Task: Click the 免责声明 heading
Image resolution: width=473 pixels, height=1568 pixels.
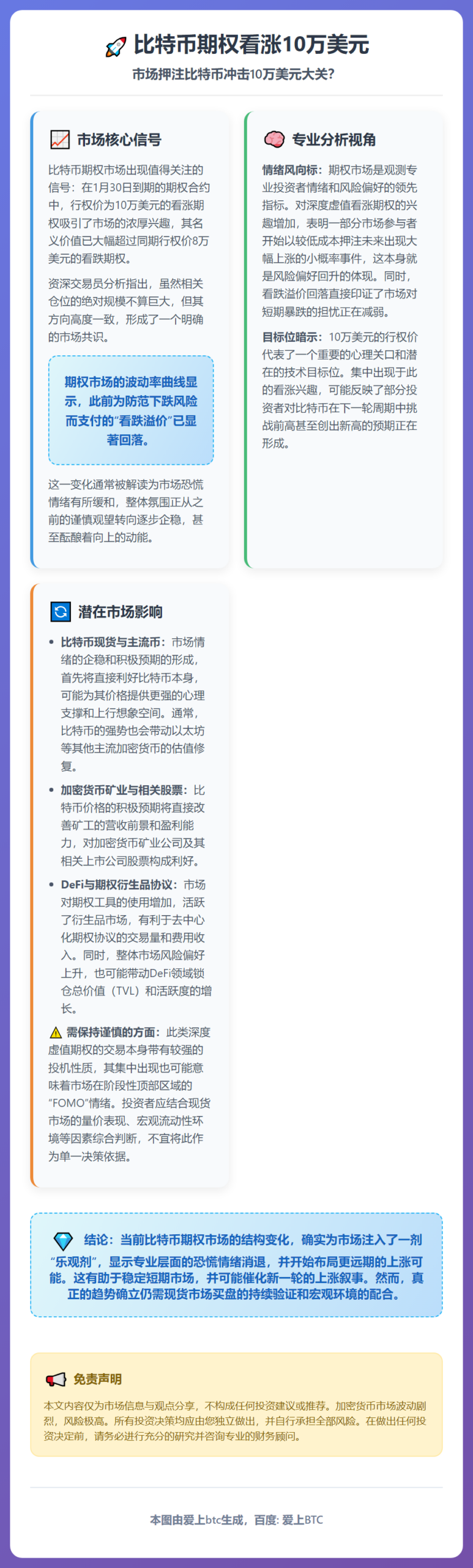Action: pyautogui.click(x=98, y=1379)
